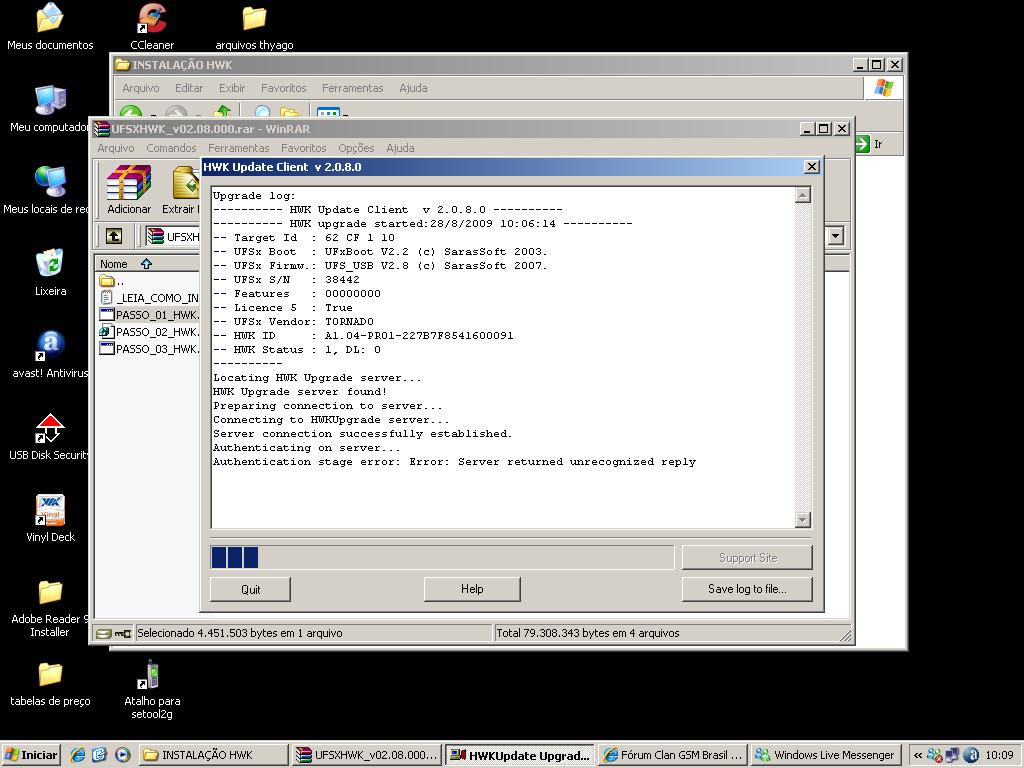Click the log scrollbar down arrow

(x=803, y=520)
